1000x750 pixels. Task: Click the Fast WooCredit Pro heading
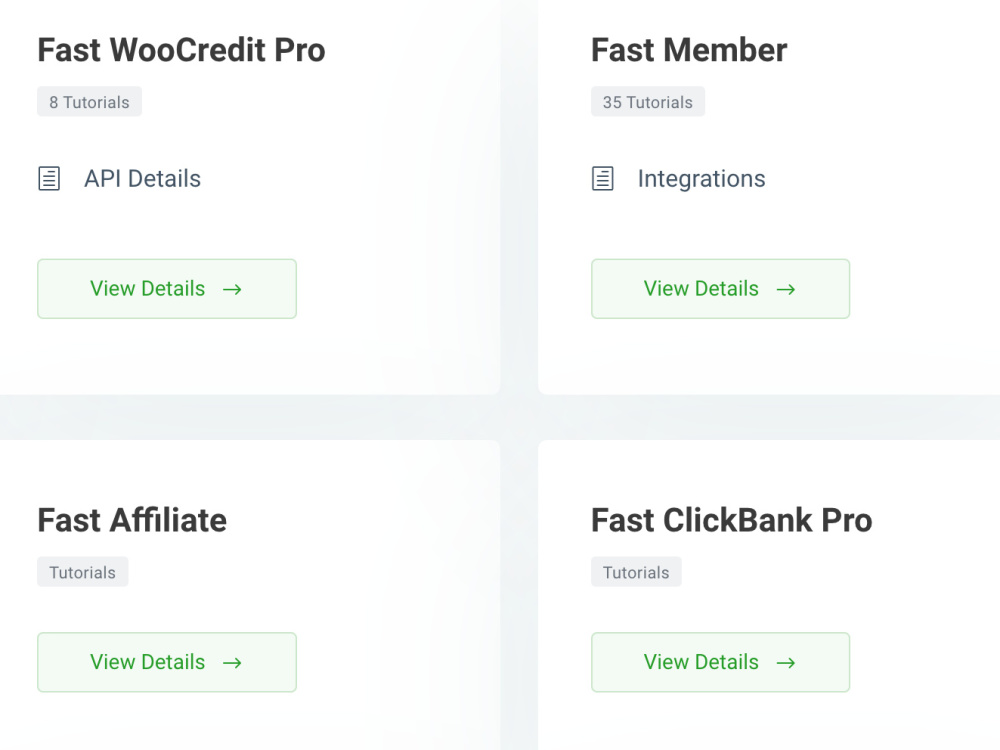(x=181, y=50)
